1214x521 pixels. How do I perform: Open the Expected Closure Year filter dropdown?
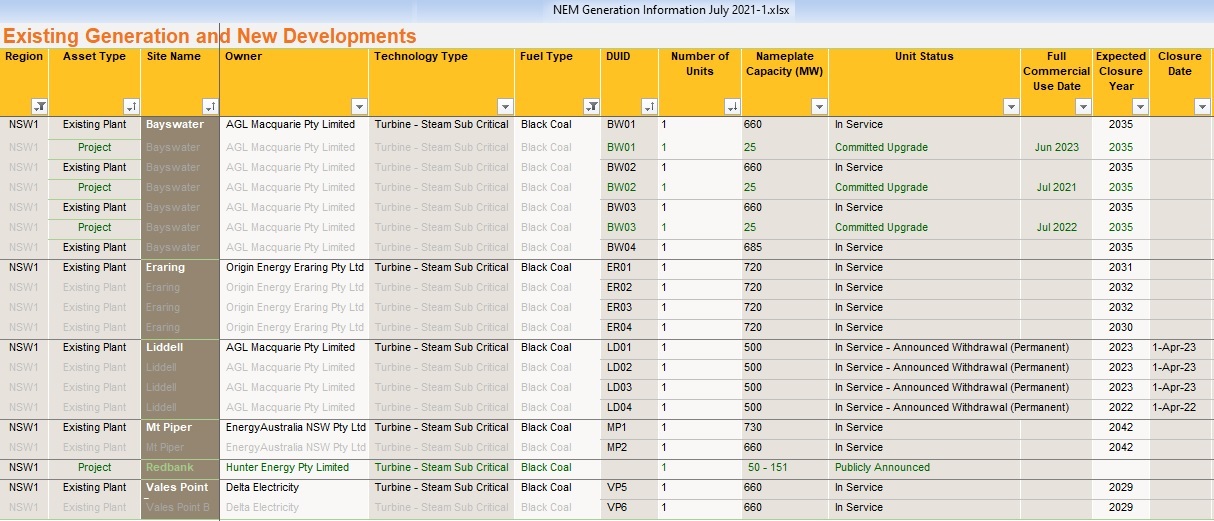(1140, 106)
